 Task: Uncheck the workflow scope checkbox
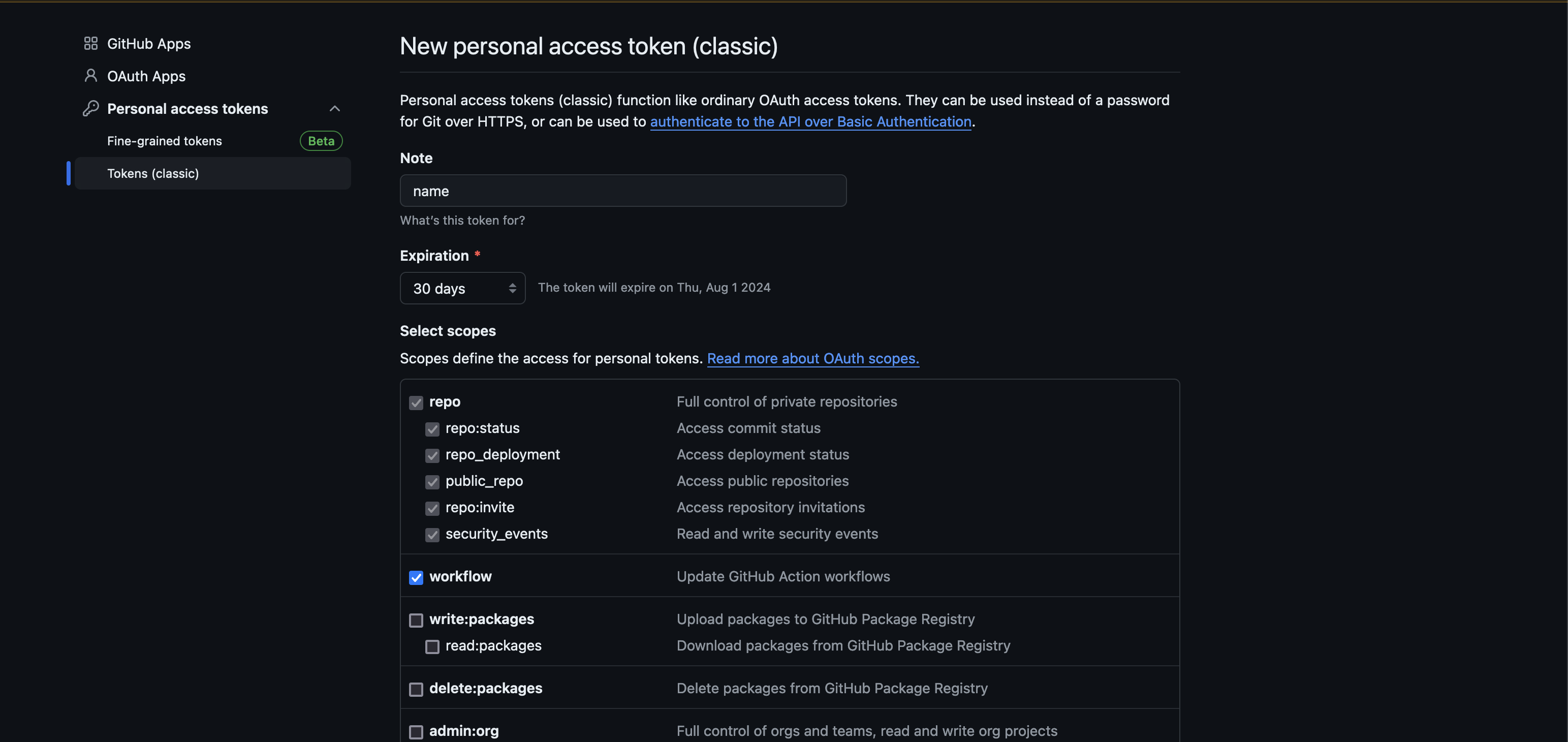416,577
